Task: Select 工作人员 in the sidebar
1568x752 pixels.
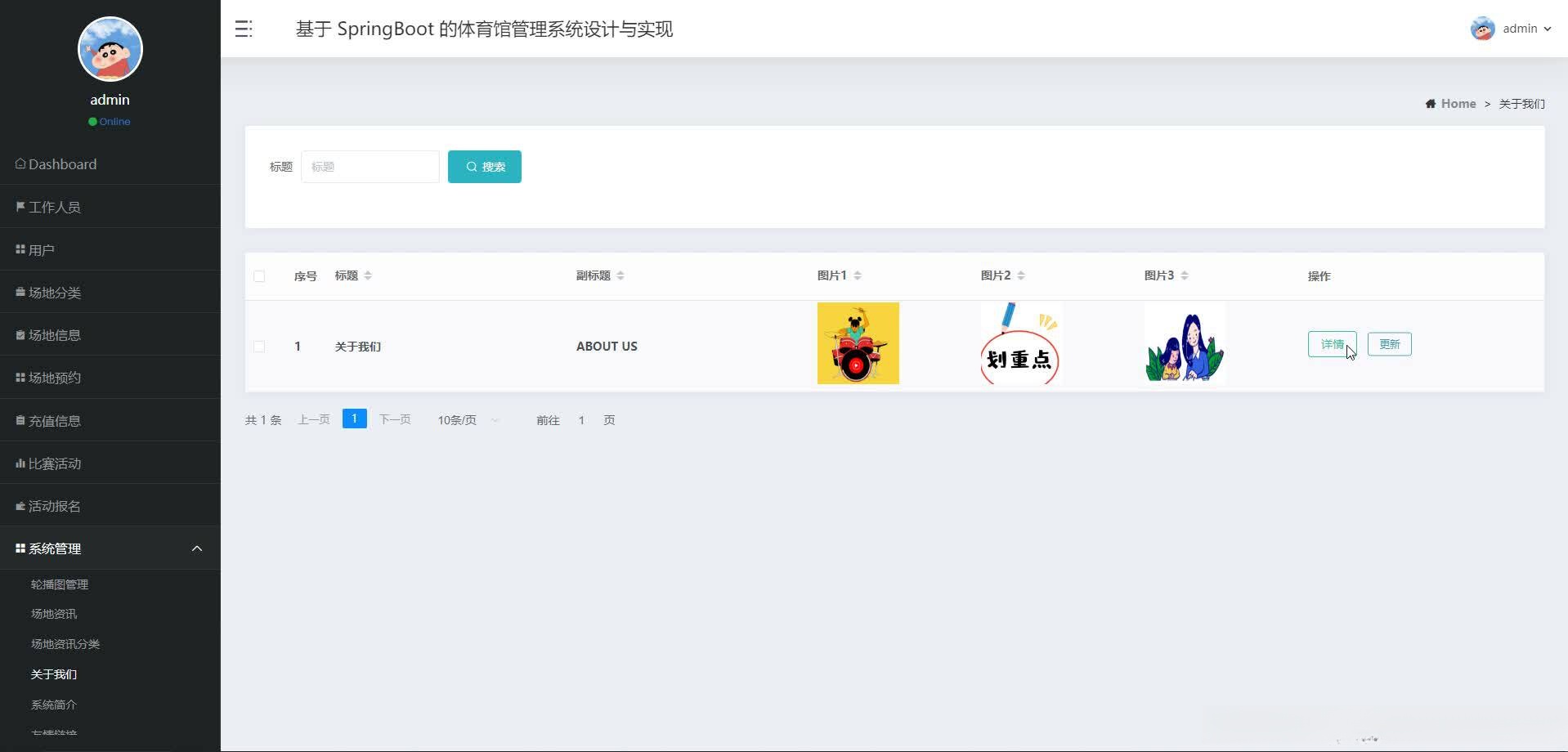Action: click(x=54, y=207)
